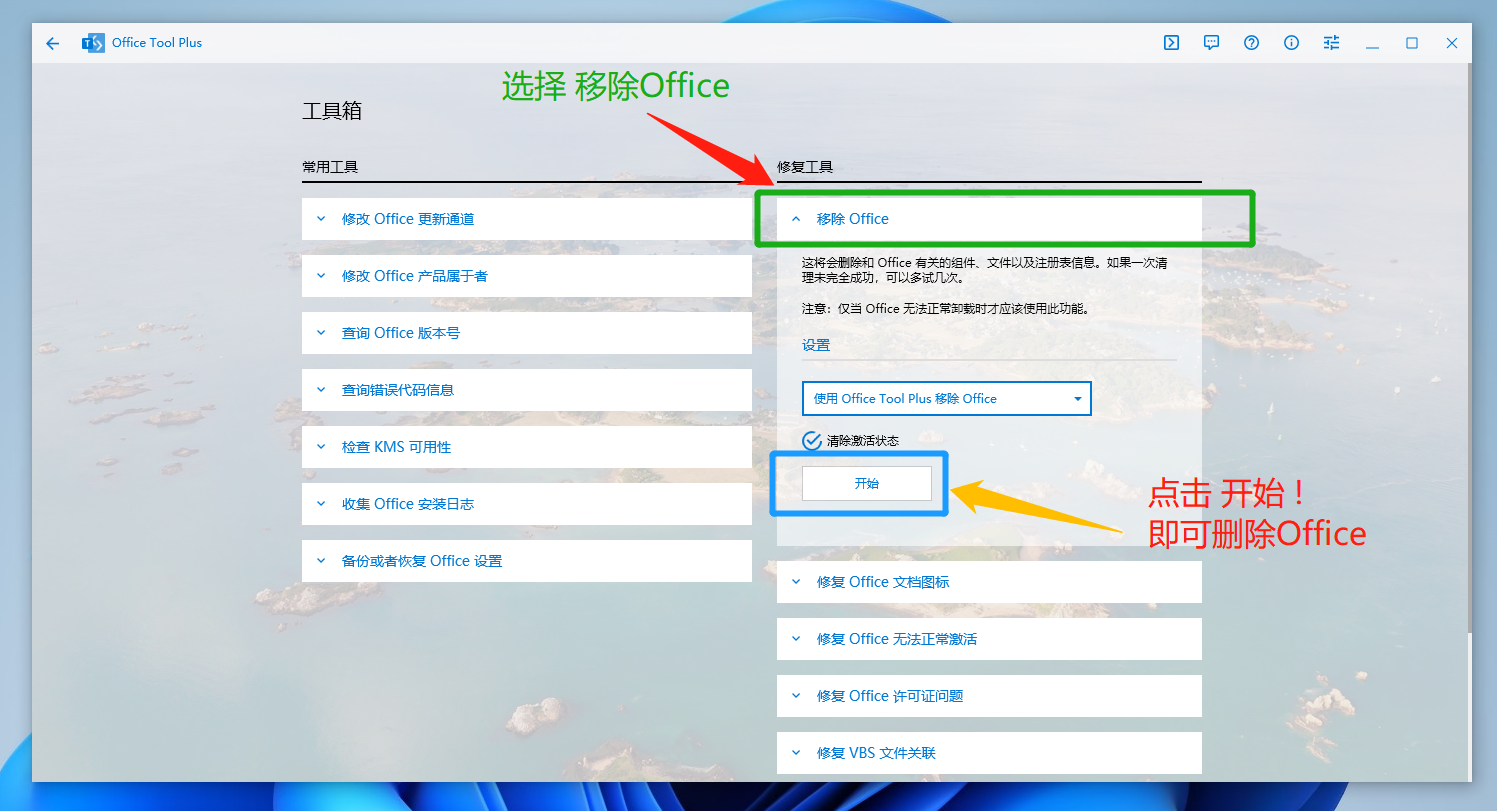Open the help question mark icon

(1251, 43)
